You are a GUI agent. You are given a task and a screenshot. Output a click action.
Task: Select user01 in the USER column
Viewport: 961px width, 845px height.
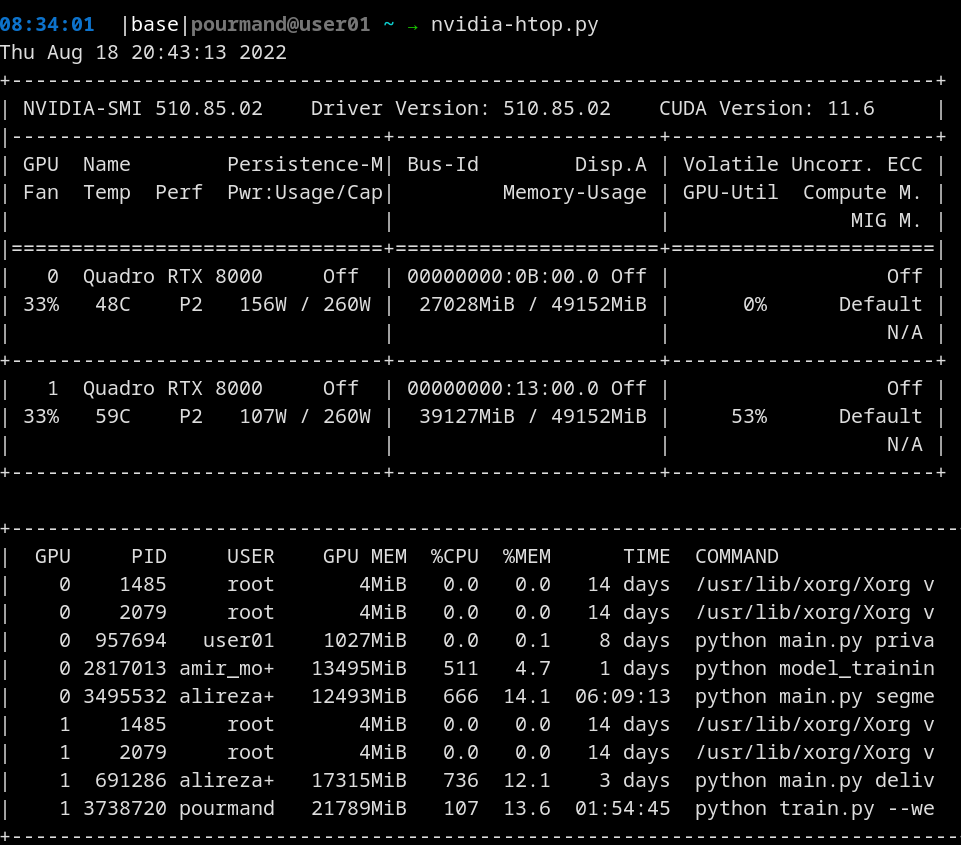pyautogui.click(x=238, y=640)
